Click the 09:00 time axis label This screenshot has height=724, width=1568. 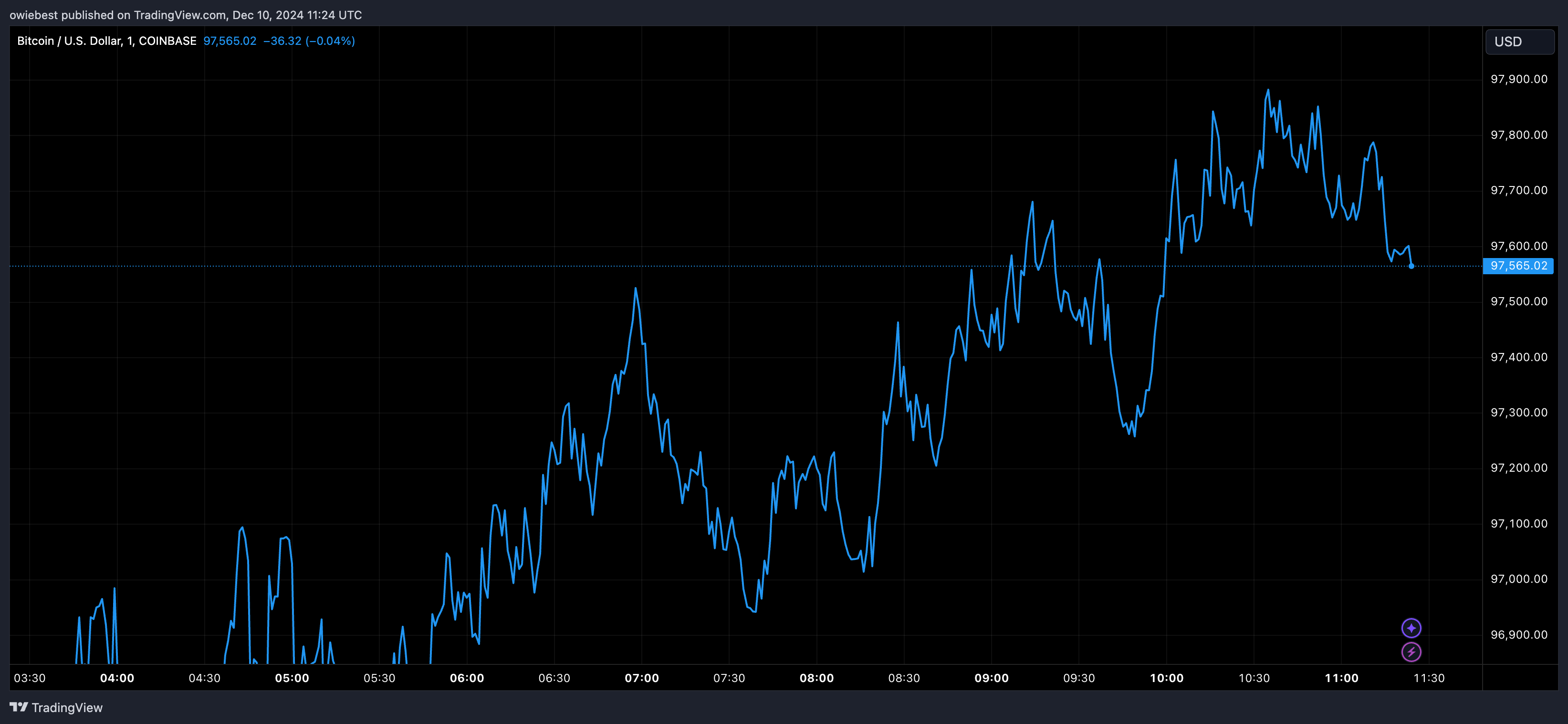992,678
